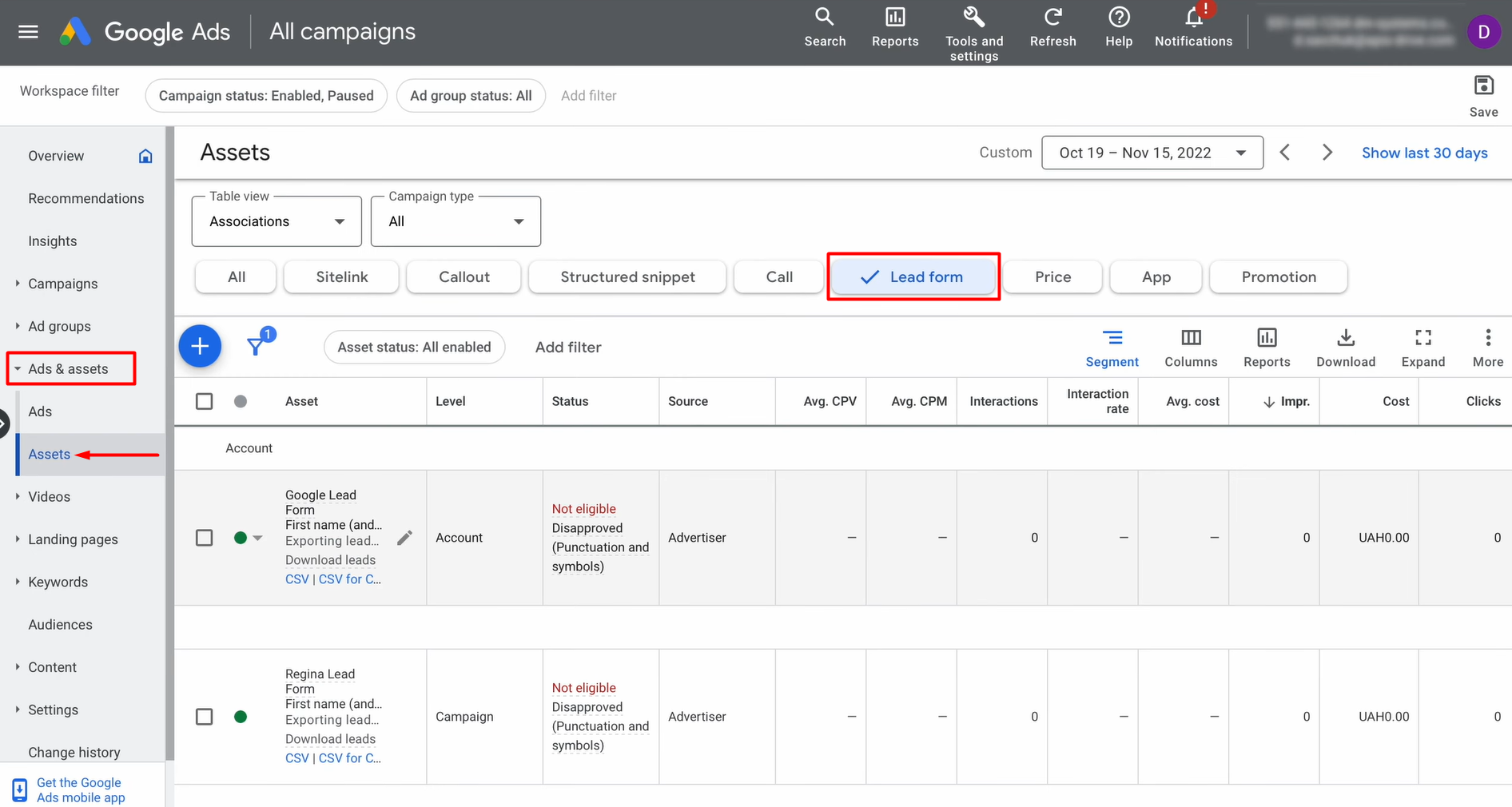The width and height of the screenshot is (1512, 807).
Task: Select the Structured snippet tab
Action: [627, 277]
